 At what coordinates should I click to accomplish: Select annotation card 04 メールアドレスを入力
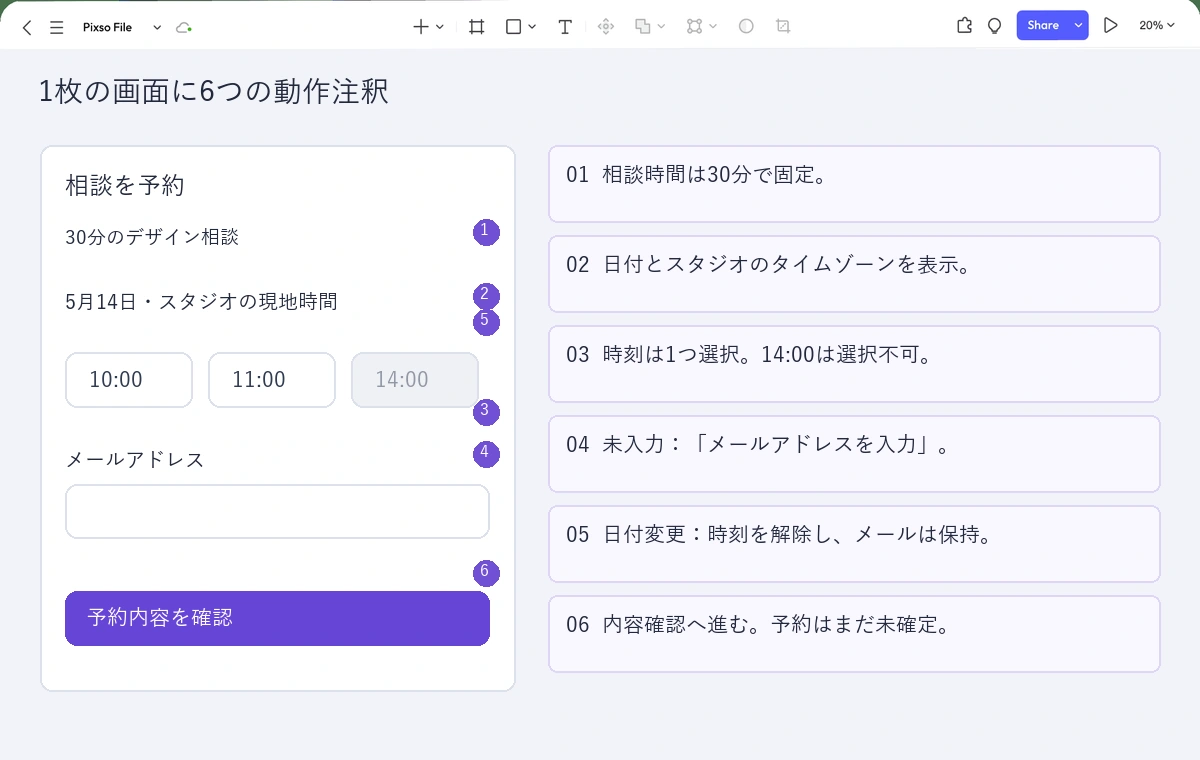click(x=854, y=454)
